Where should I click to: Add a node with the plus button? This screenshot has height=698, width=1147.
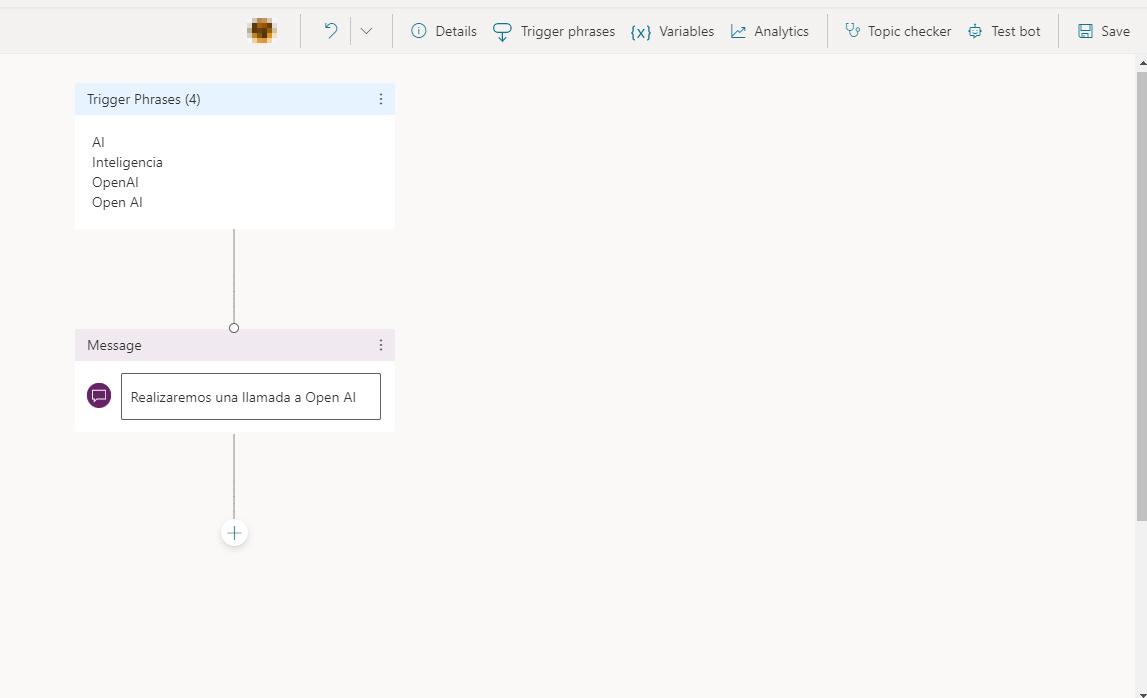[x=234, y=533]
